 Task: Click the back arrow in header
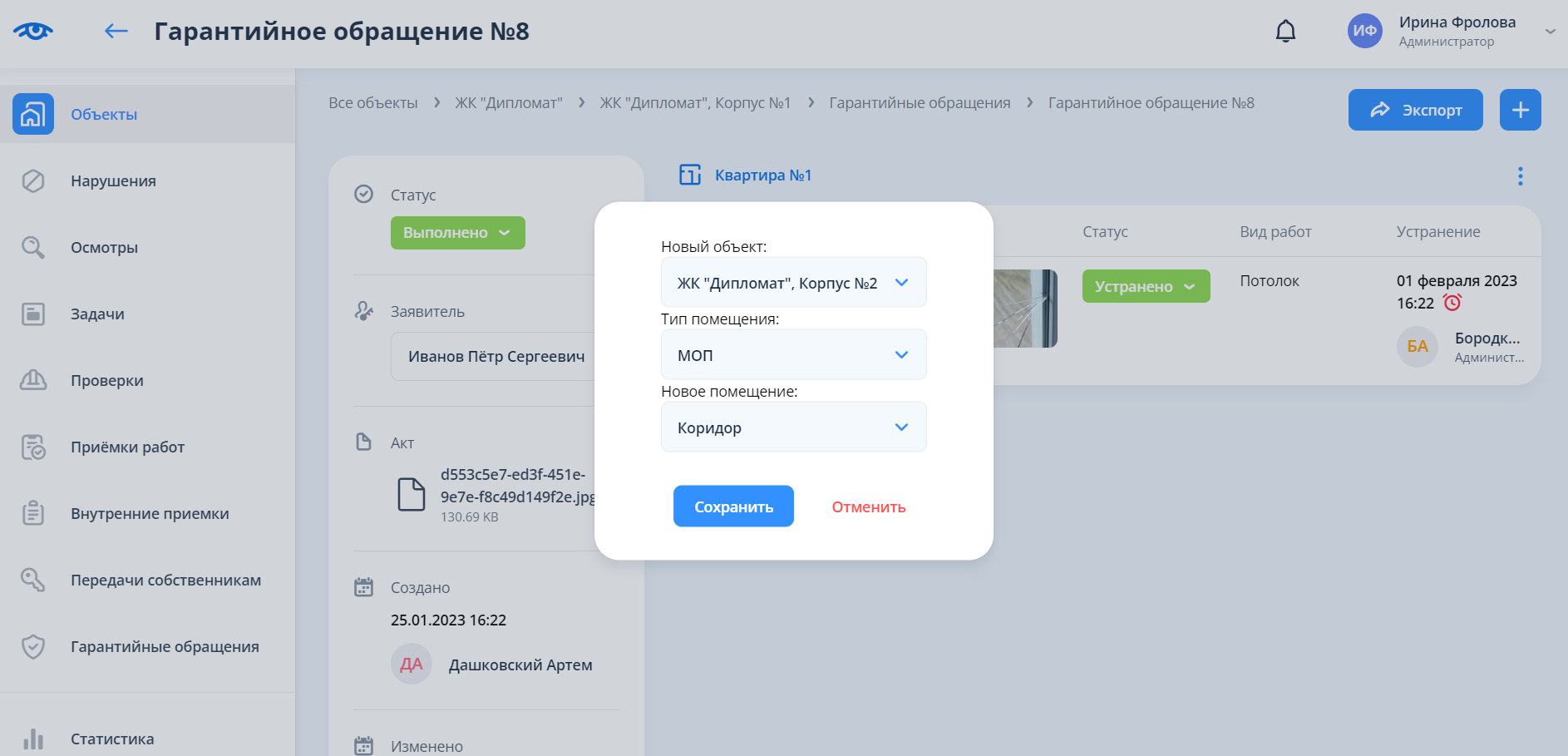tap(116, 32)
